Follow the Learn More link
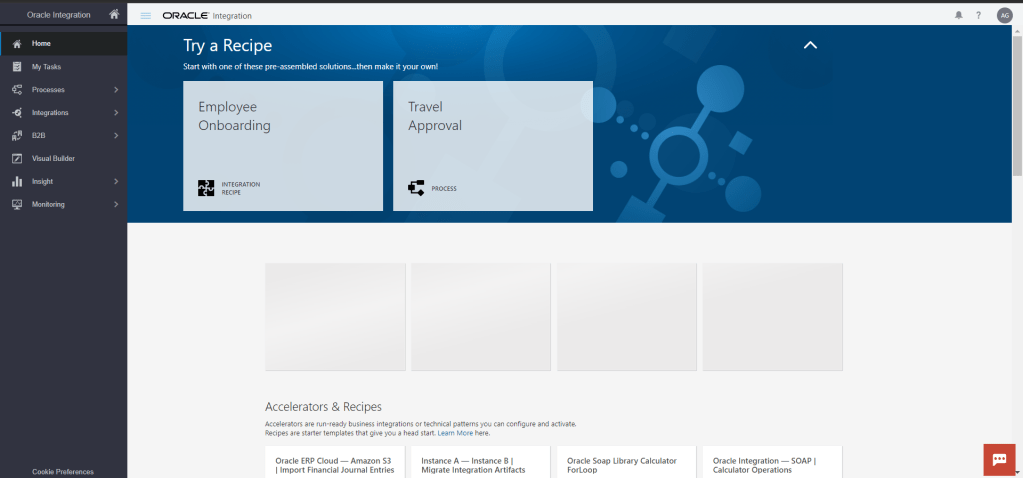Image resolution: width=1023 pixels, height=478 pixels. (455, 433)
